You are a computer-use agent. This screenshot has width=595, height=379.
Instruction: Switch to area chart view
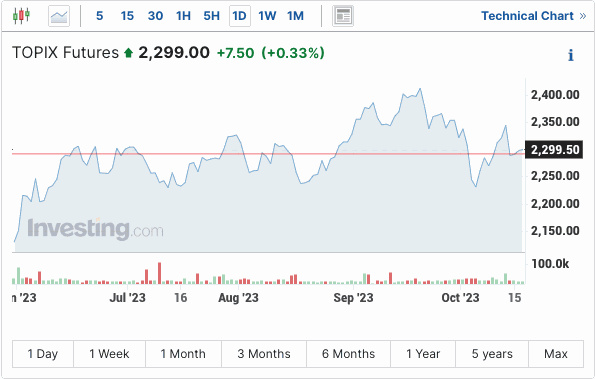(x=59, y=16)
